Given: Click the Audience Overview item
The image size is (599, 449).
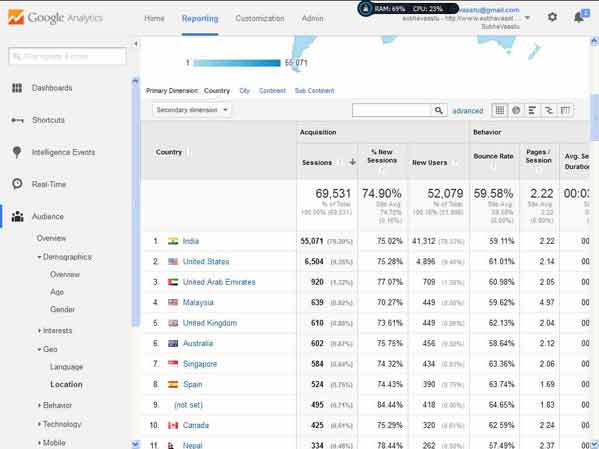Looking at the screenshot, I should (x=51, y=238).
